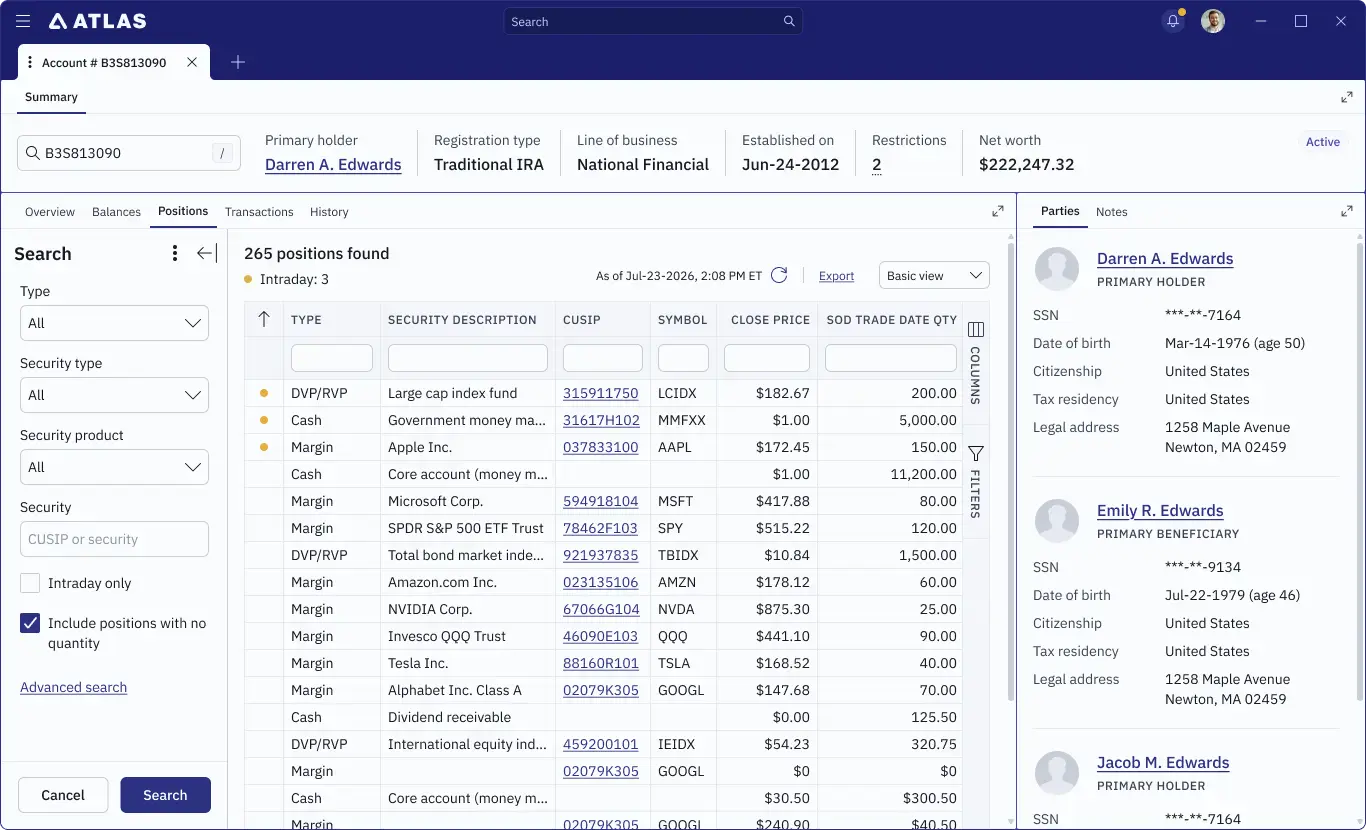Open primary holder Darren A. Edwards link in summary
This screenshot has height=830, width=1366.
pos(333,164)
